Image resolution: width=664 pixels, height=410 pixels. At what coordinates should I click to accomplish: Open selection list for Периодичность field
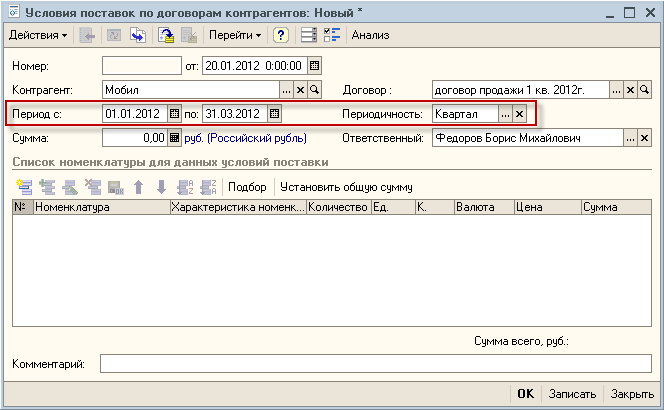(505, 114)
